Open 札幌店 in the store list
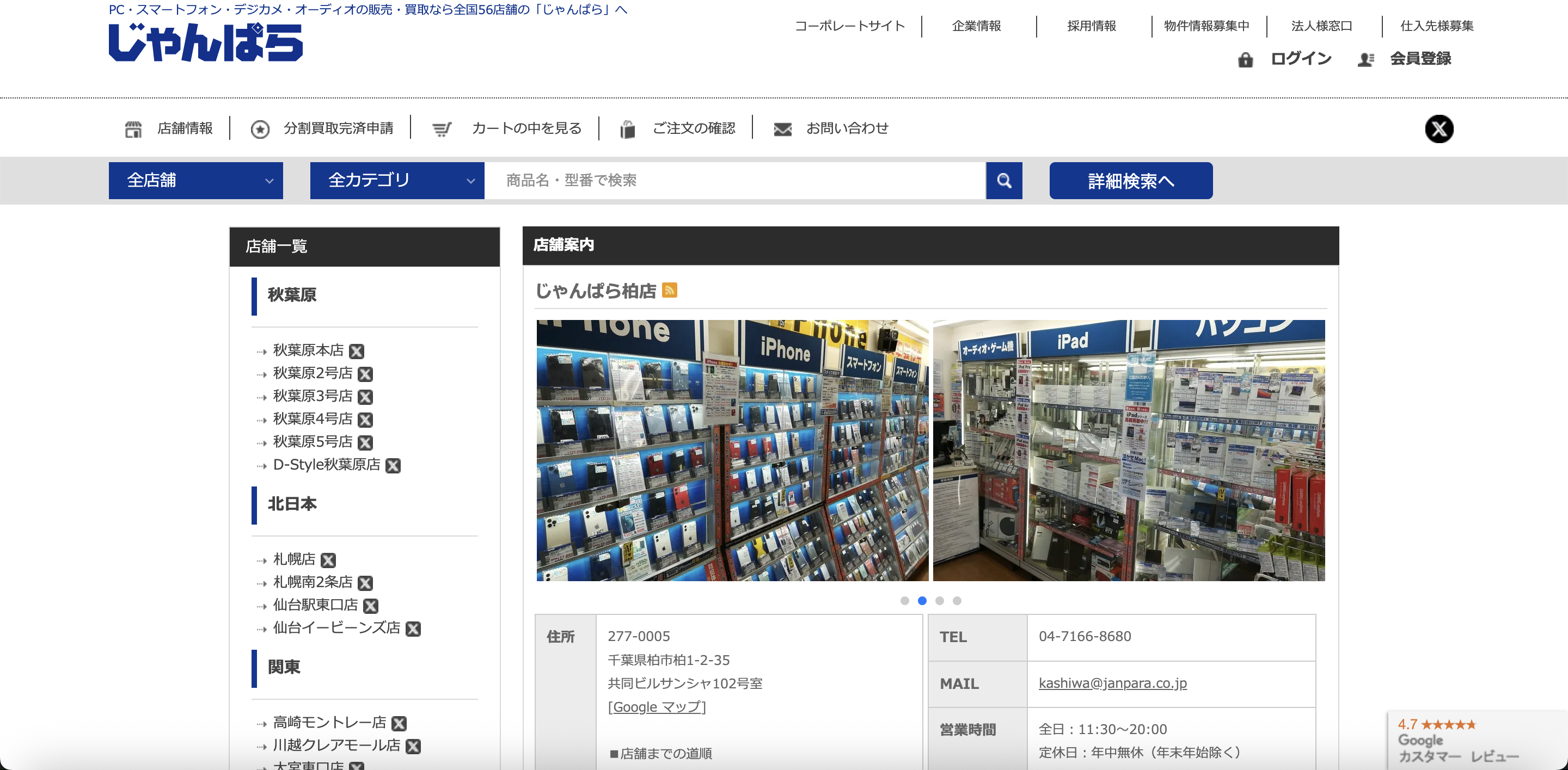1568x770 pixels. pos(294,559)
